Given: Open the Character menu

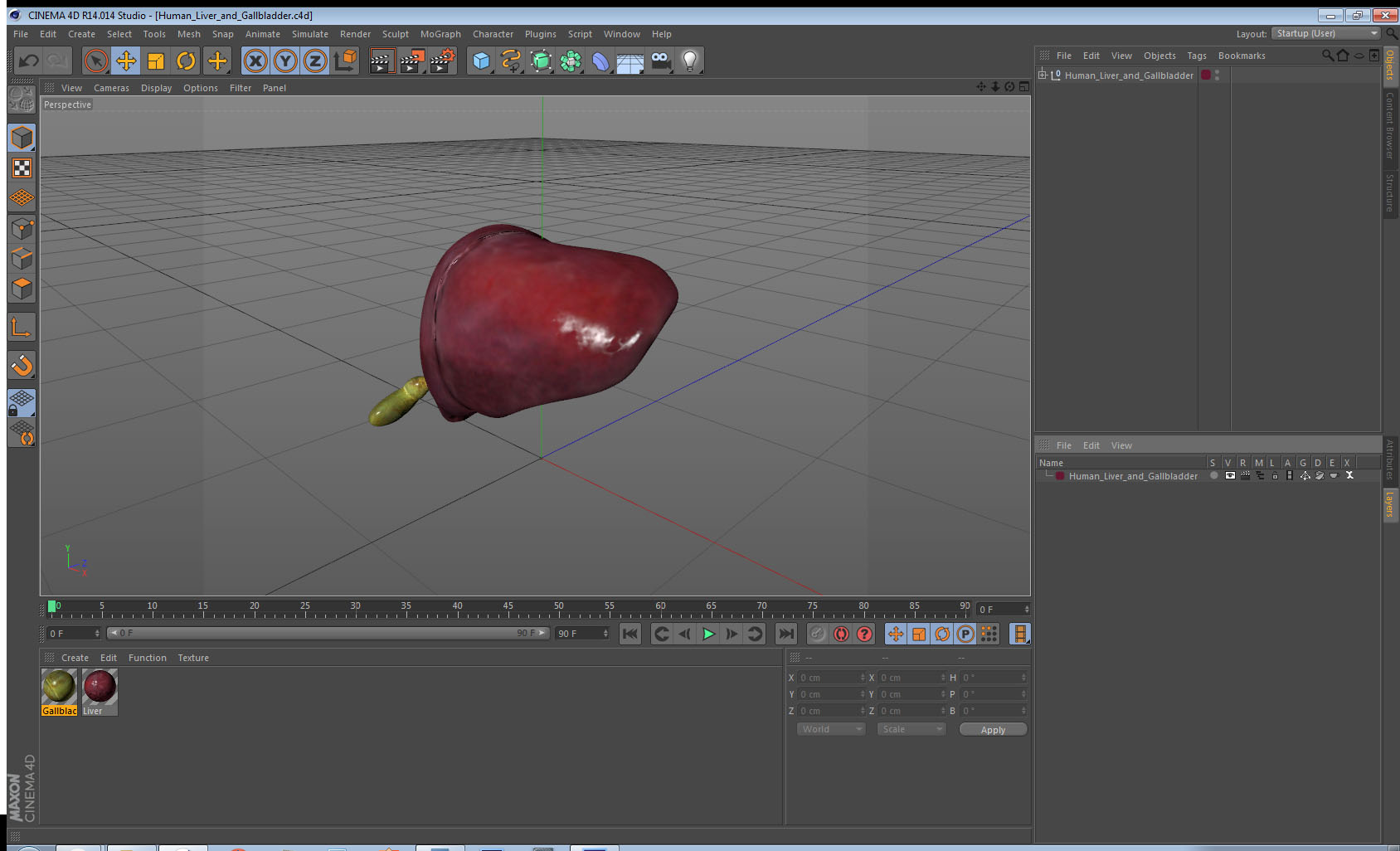Looking at the screenshot, I should click(493, 34).
